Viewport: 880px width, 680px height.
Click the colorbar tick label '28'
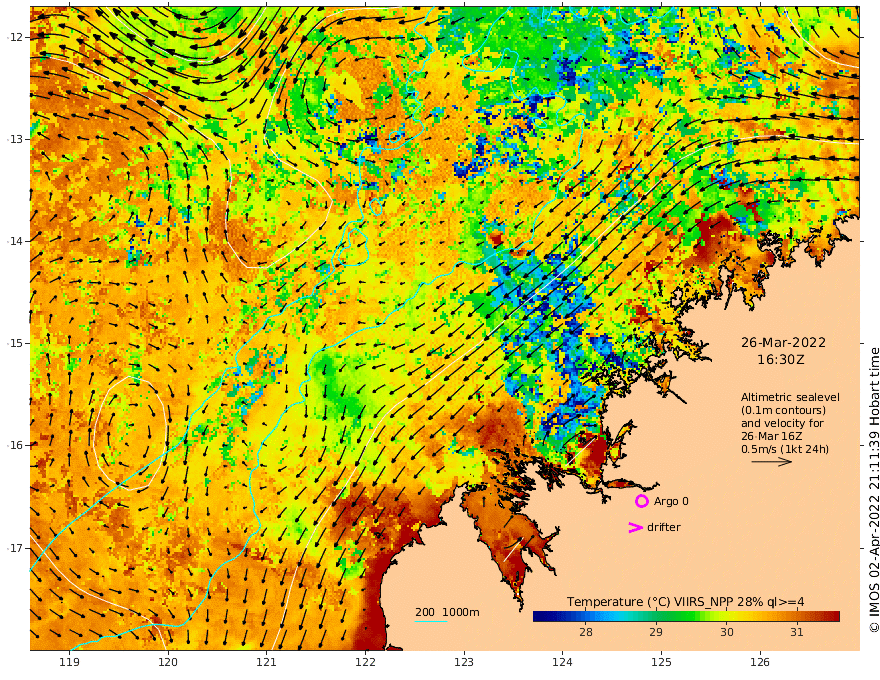(585, 632)
